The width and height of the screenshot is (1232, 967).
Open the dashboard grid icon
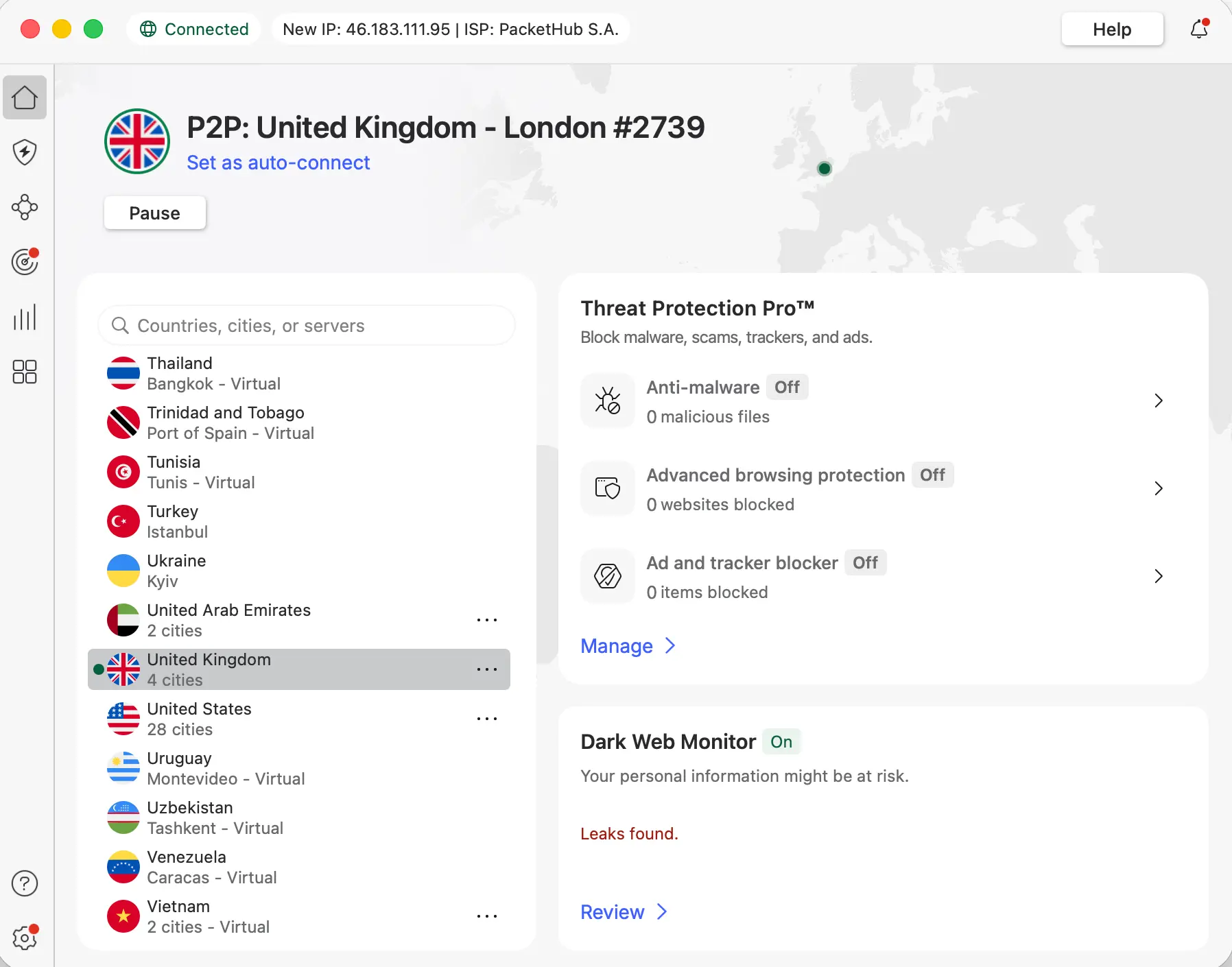[x=25, y=372]
